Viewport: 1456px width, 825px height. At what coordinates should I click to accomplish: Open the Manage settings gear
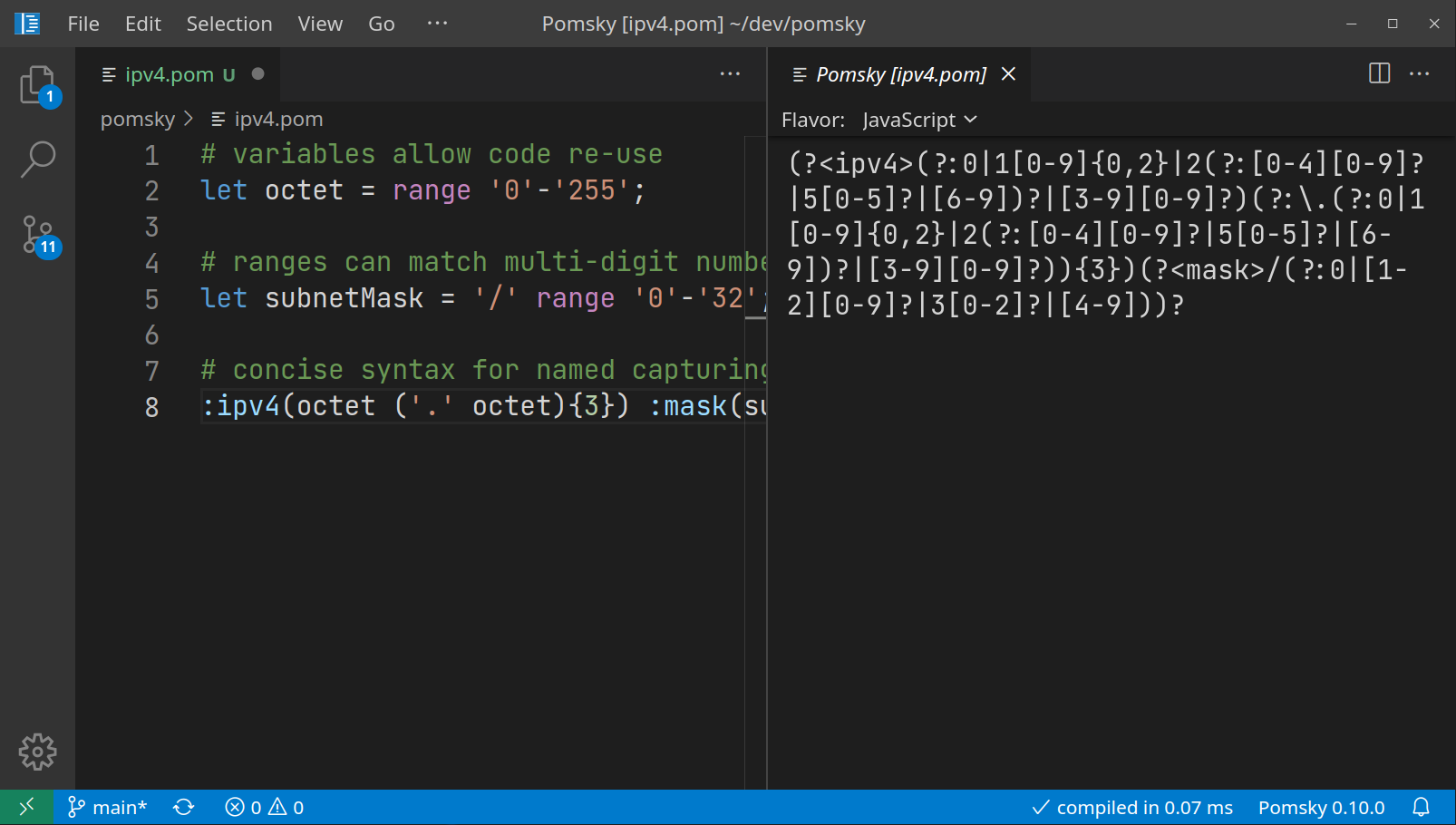click(37, 752)
